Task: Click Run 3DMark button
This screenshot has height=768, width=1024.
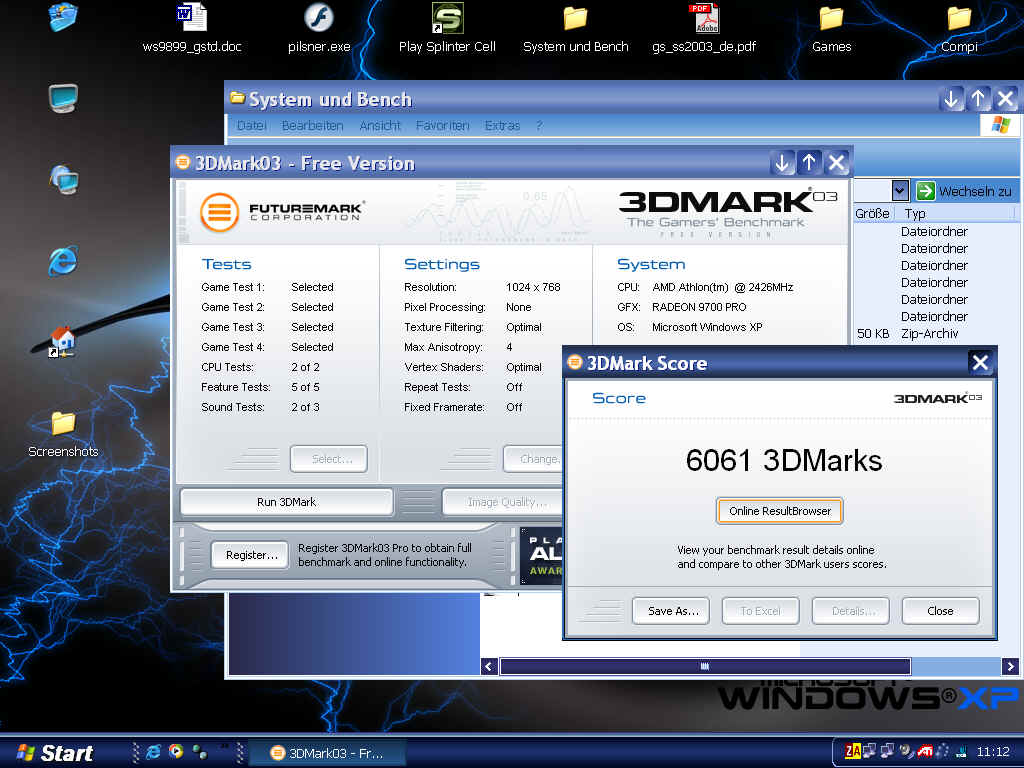Action: click(x=286, y=502)
